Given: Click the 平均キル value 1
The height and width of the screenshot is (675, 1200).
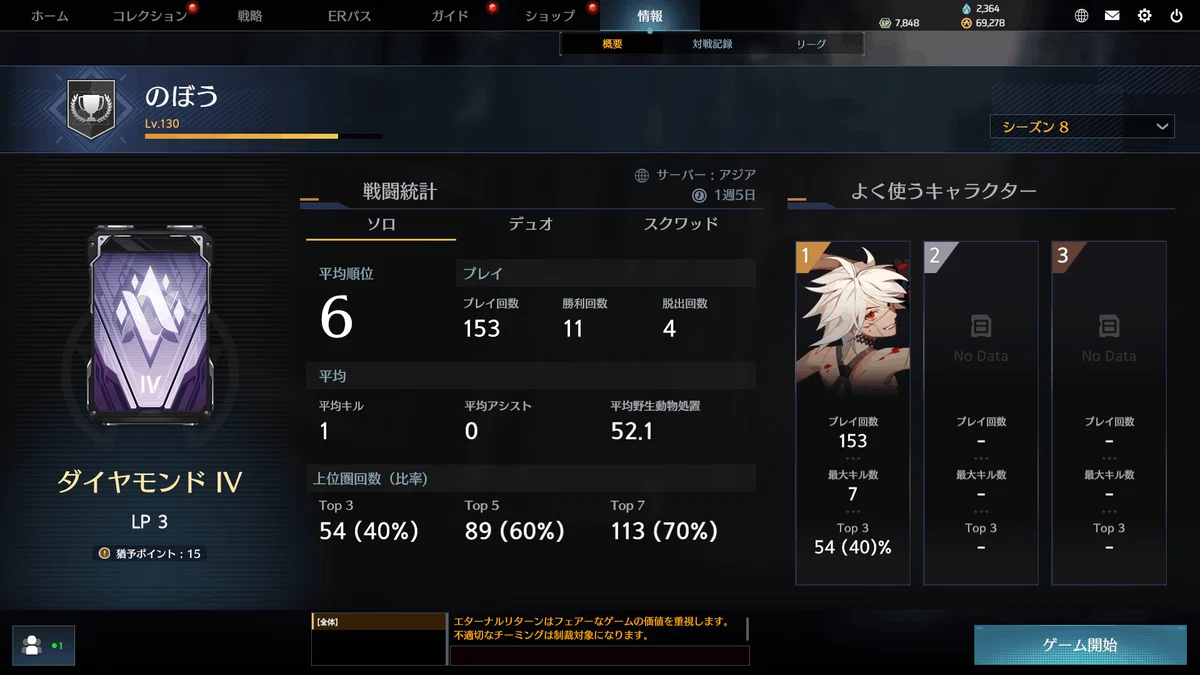Looking at the screenshot, I should tap(324, 431).
